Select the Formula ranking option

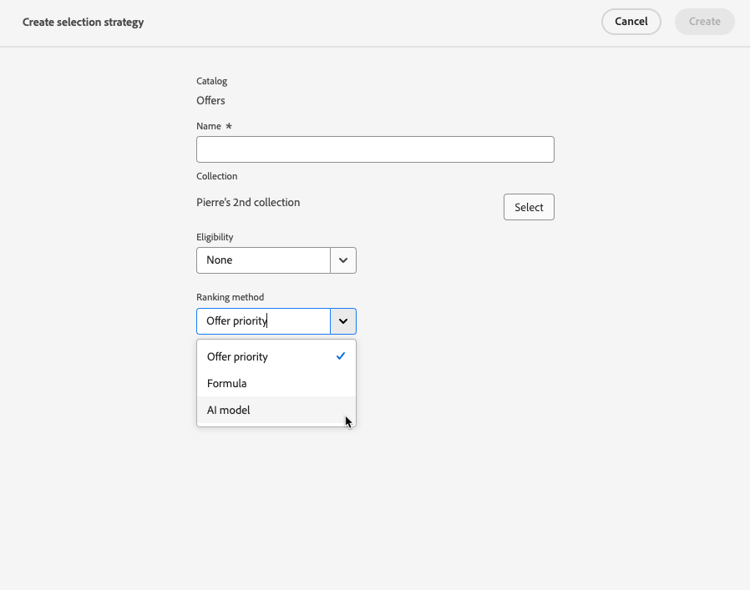click(227, 383)
